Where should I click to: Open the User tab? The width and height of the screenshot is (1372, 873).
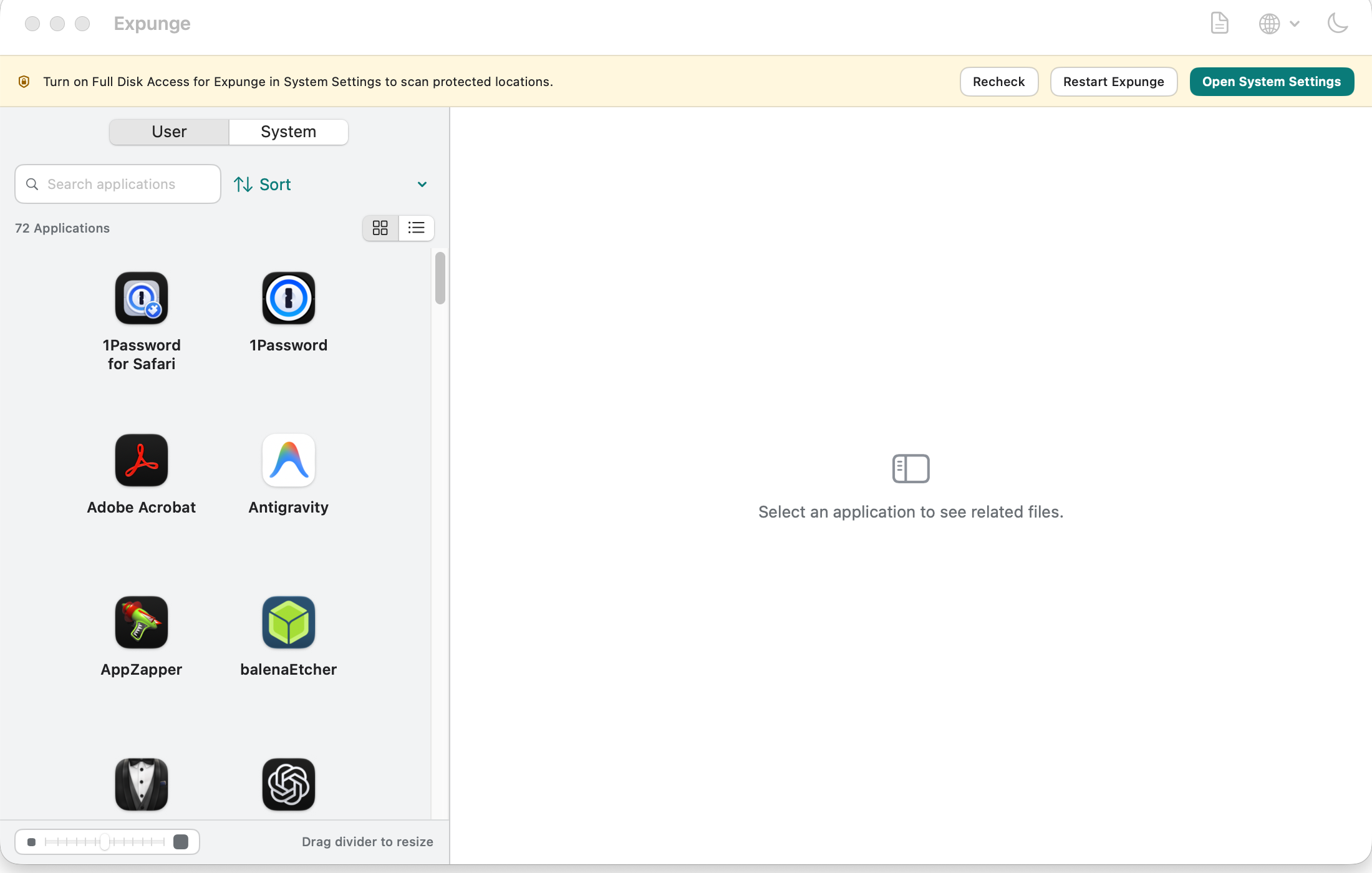point(169,132)
